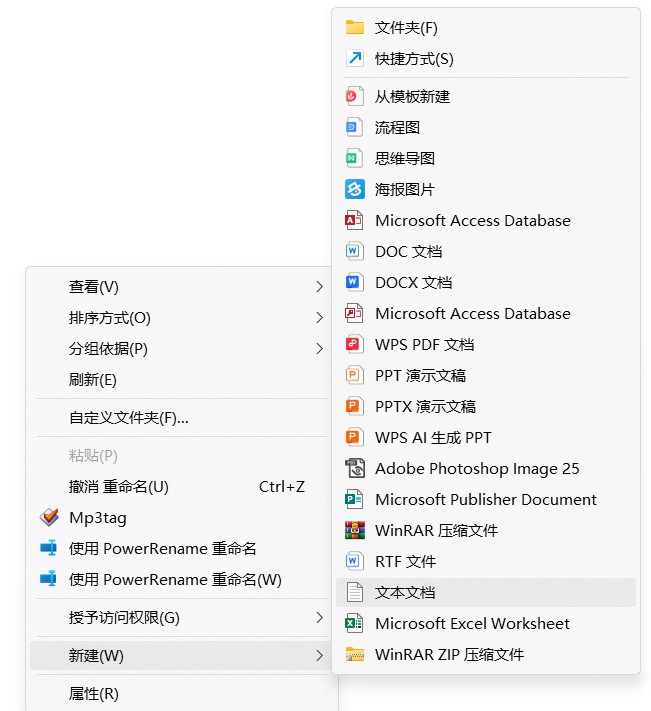The image size is (651, 711).
Task: Click the red Access icon above DOC 文档
Action: (355, 220)
